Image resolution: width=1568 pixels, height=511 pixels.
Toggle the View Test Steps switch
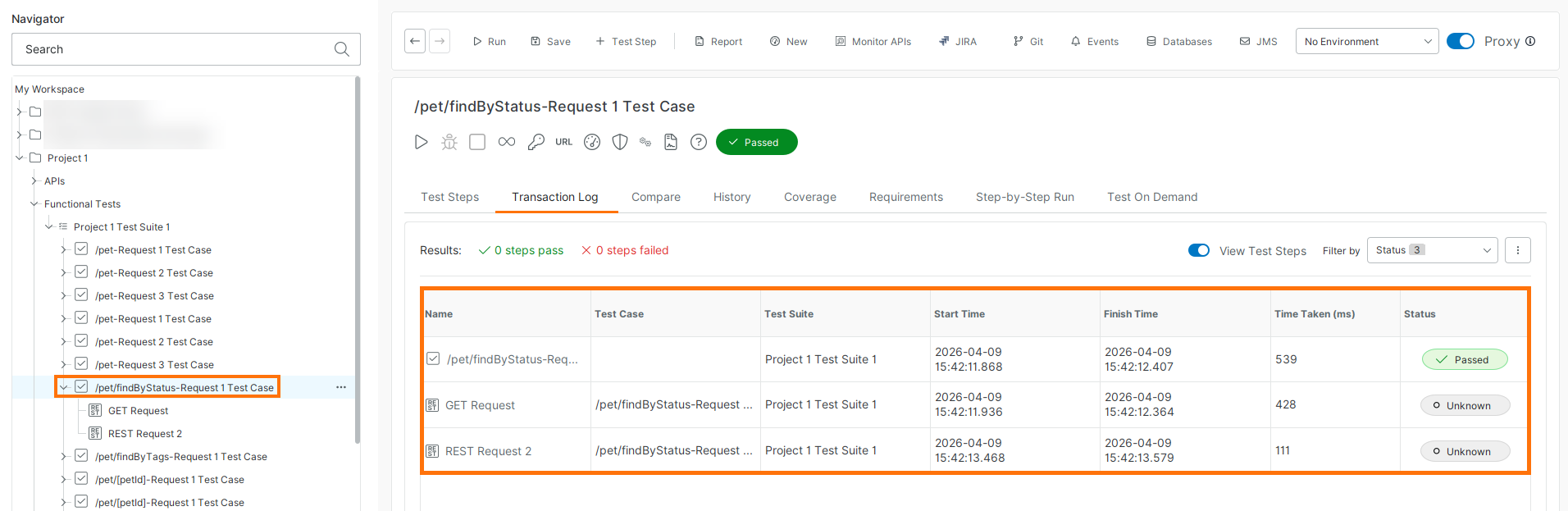tap(1199, 250)
